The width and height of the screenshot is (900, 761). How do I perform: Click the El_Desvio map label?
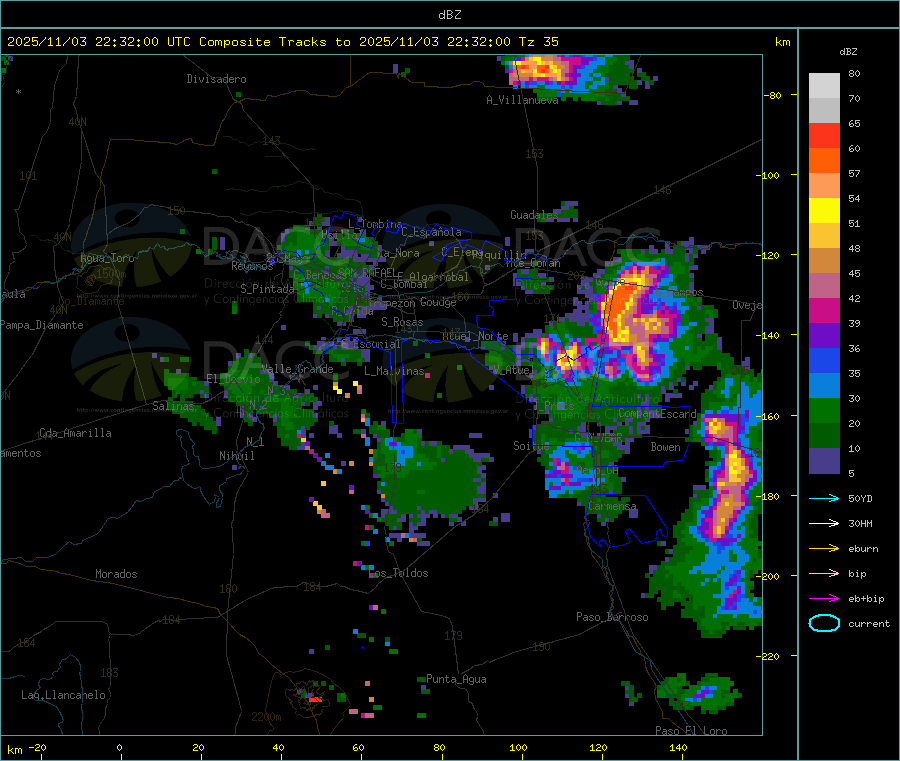(234, 379)
